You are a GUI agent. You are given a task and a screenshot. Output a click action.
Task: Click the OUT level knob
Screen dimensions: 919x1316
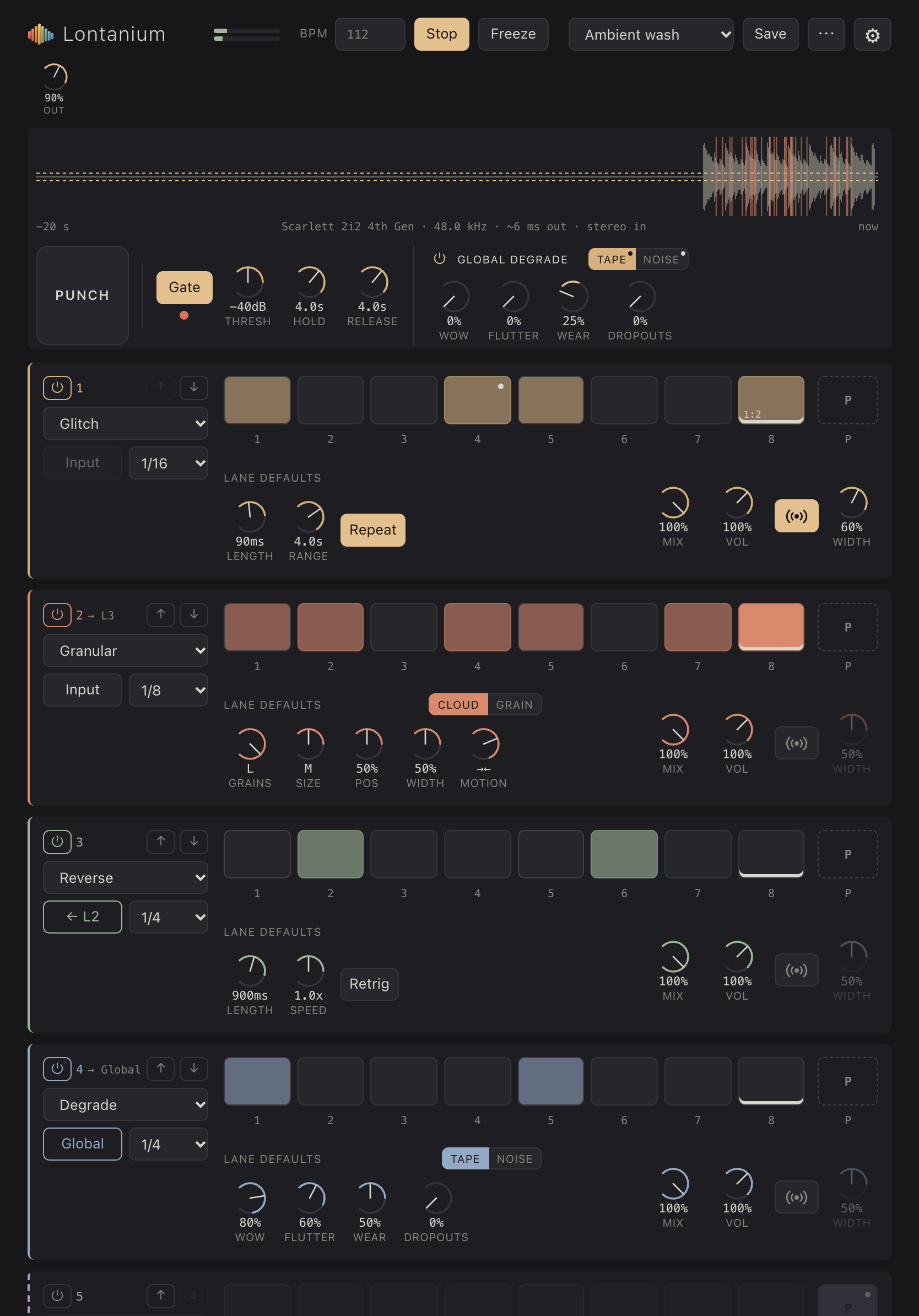[x=54, y=77]
